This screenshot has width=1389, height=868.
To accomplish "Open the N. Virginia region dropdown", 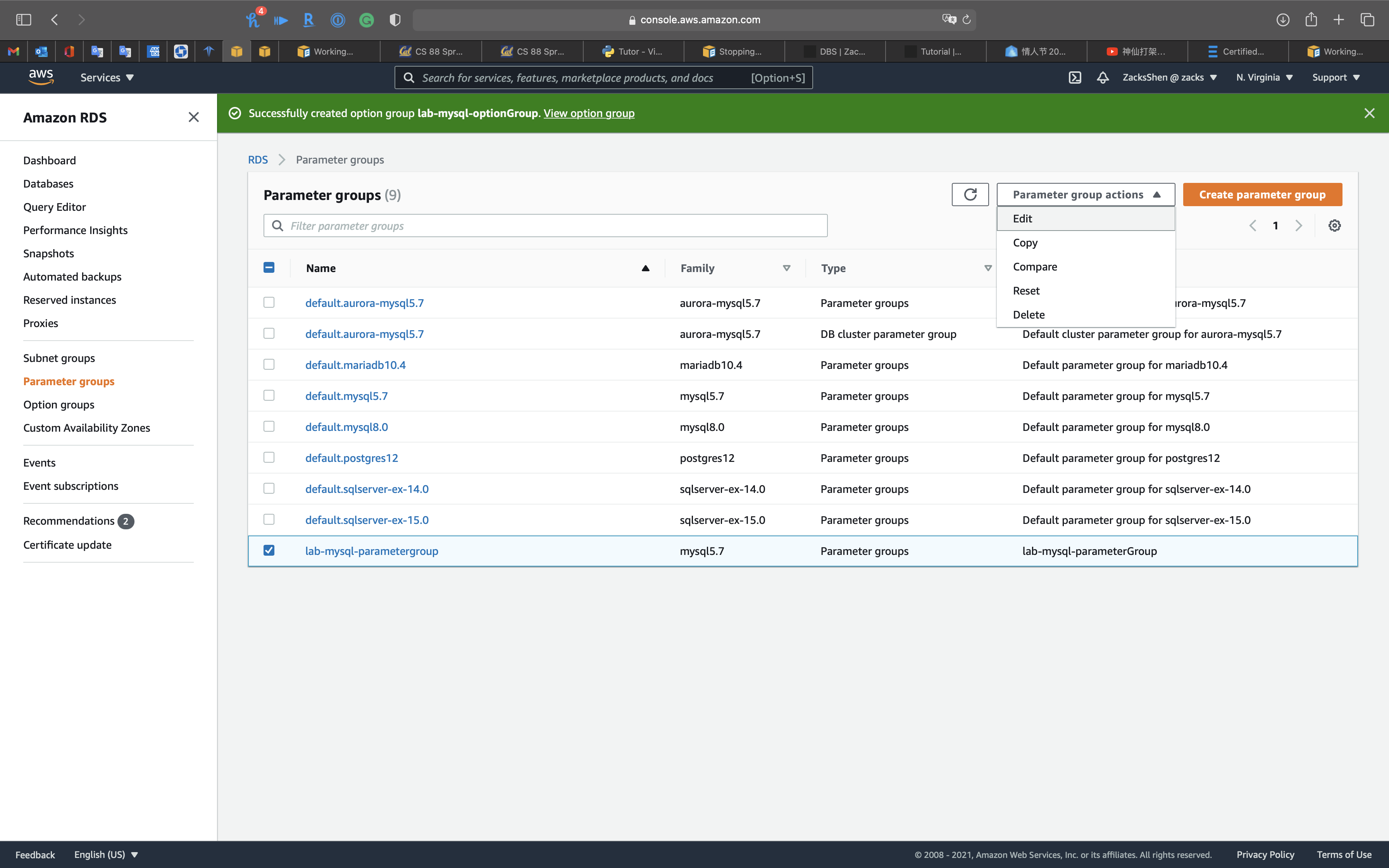I will (1264, 77).
